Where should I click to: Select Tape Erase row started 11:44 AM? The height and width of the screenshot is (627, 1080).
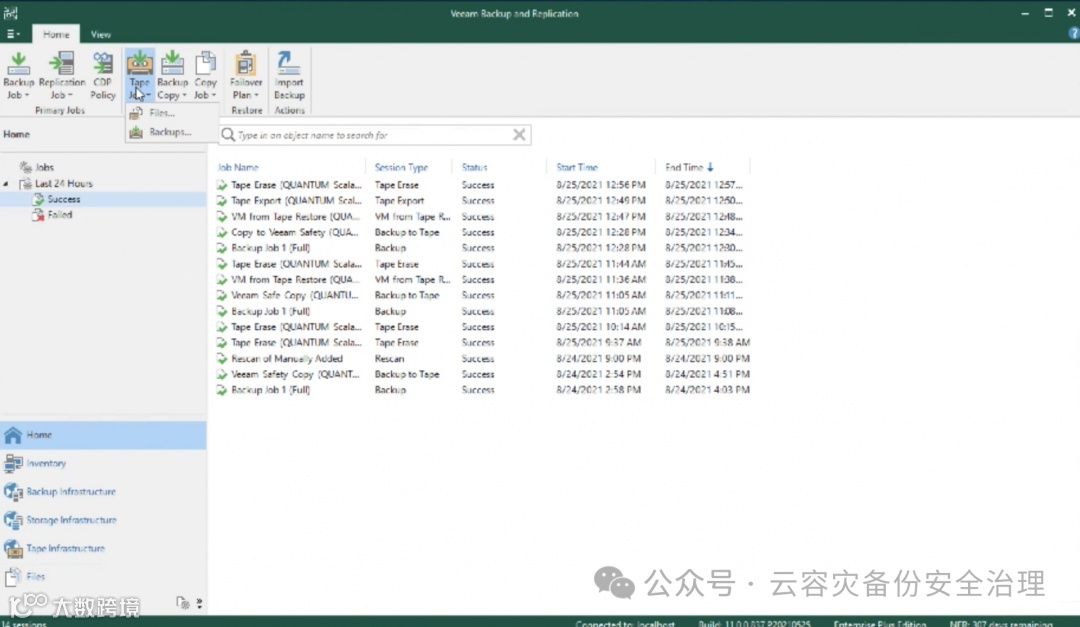coord(482,265)
